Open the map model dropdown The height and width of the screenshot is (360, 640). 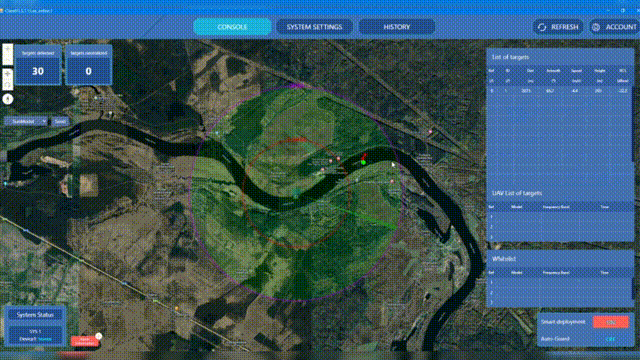[26, 121]
